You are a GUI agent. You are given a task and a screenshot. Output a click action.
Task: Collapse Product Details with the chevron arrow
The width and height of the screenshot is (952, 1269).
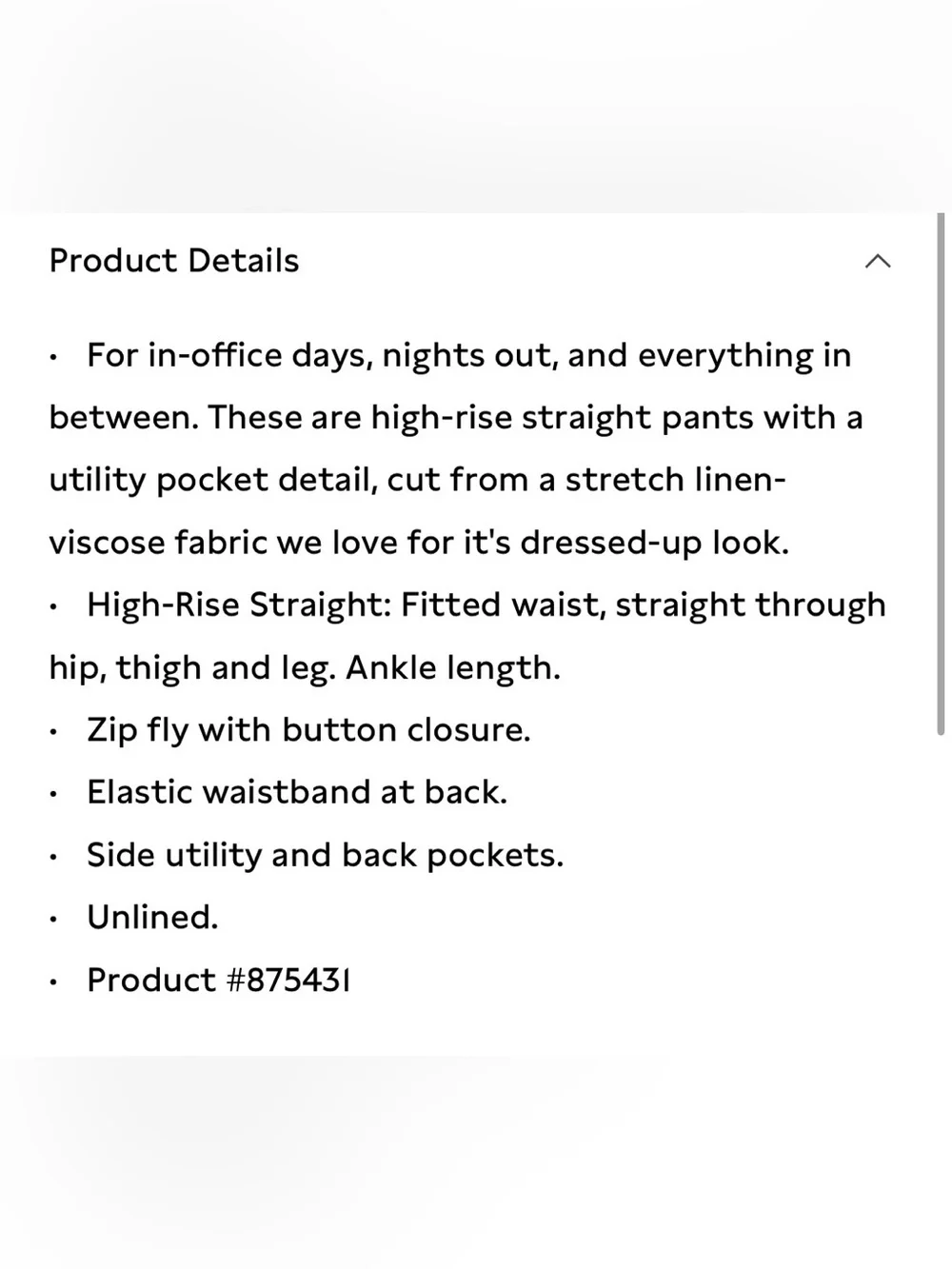(x=878, y=261)
